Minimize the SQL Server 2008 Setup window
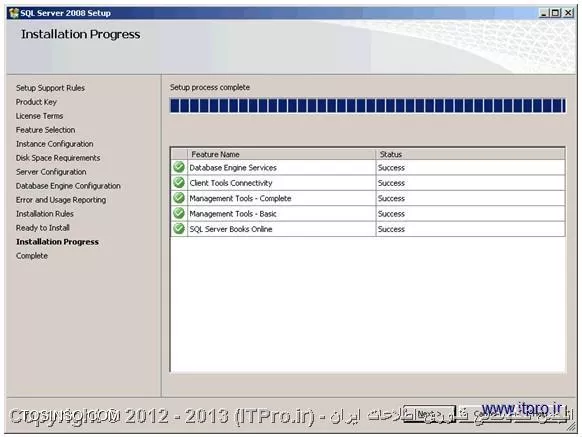 (x=544, y=13)
